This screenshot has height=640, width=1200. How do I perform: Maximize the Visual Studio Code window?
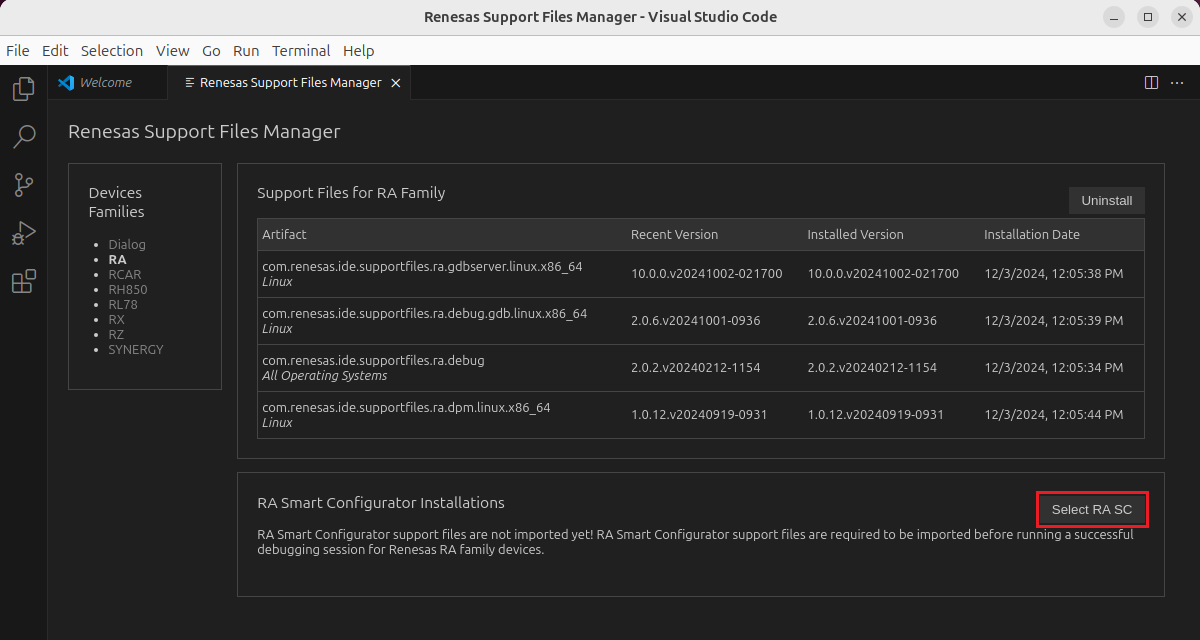tap(1147, 17)
